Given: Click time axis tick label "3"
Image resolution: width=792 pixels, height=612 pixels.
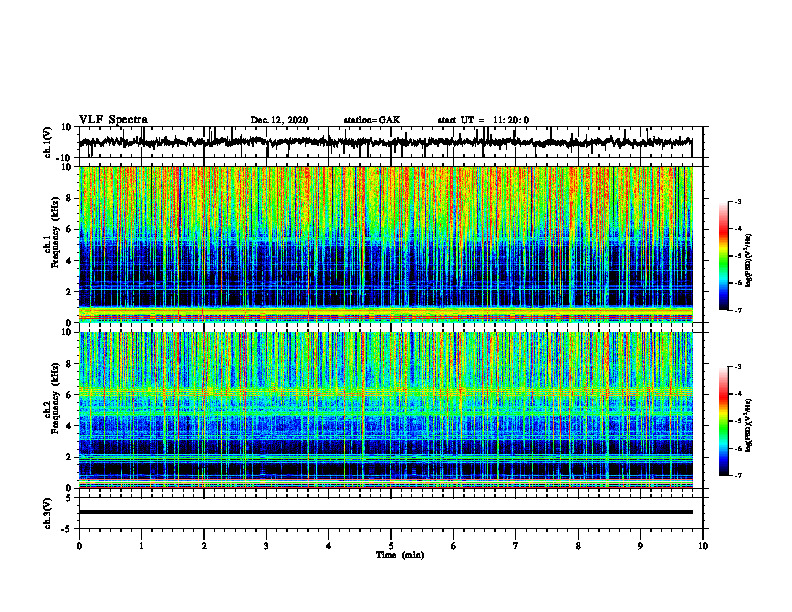Looking at the screenshot, I should (x=266, y=546).
